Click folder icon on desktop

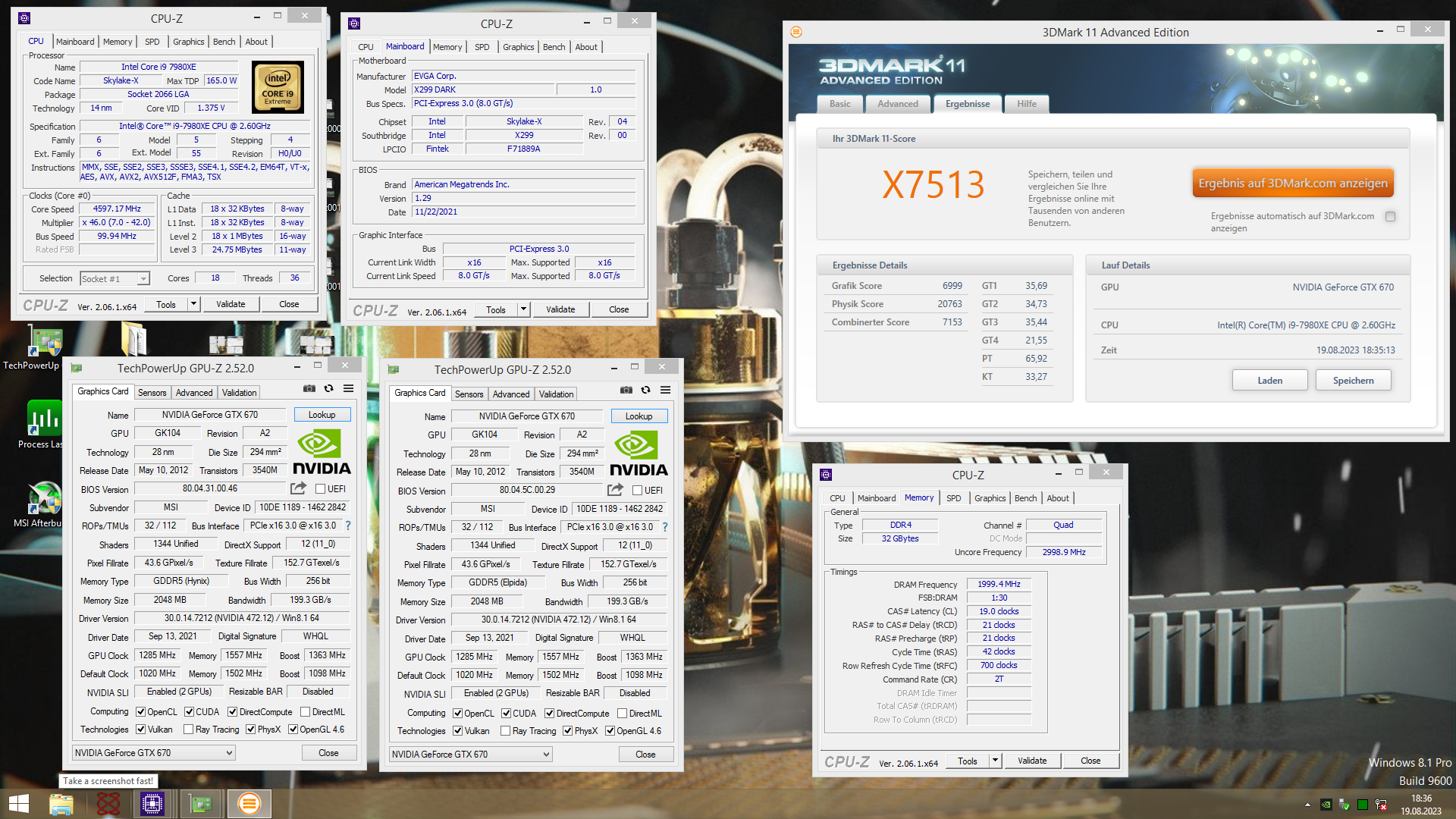tap(133, 338)
